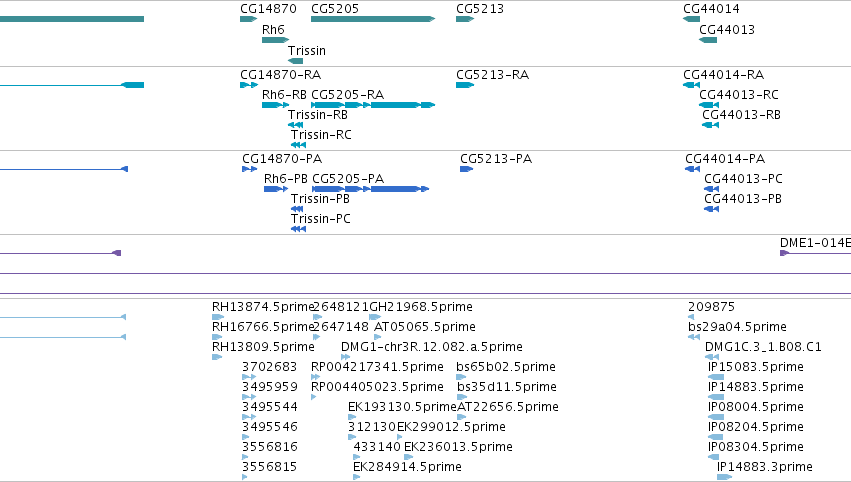The width and height of the screenshot is (851, 482).
Task: Select feature 3495546
Action: [270, 428]
